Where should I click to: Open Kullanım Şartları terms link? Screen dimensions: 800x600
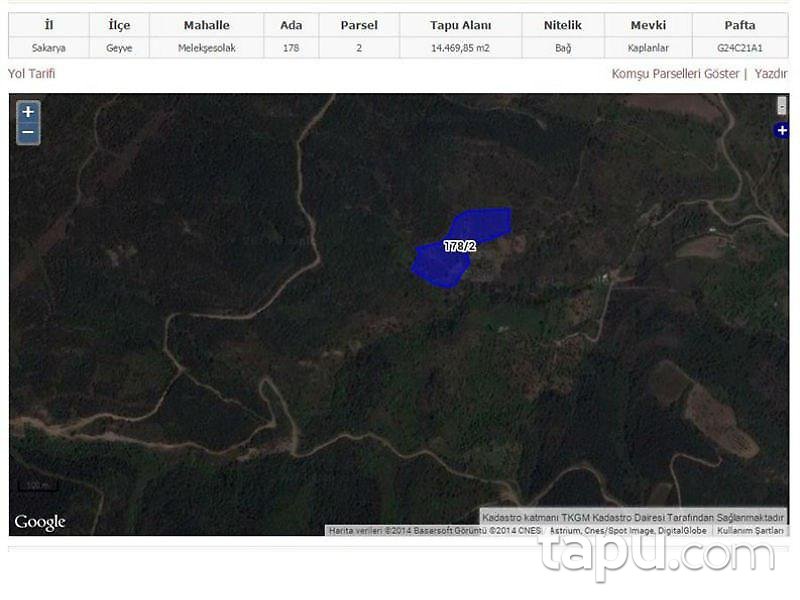(750, 531)
